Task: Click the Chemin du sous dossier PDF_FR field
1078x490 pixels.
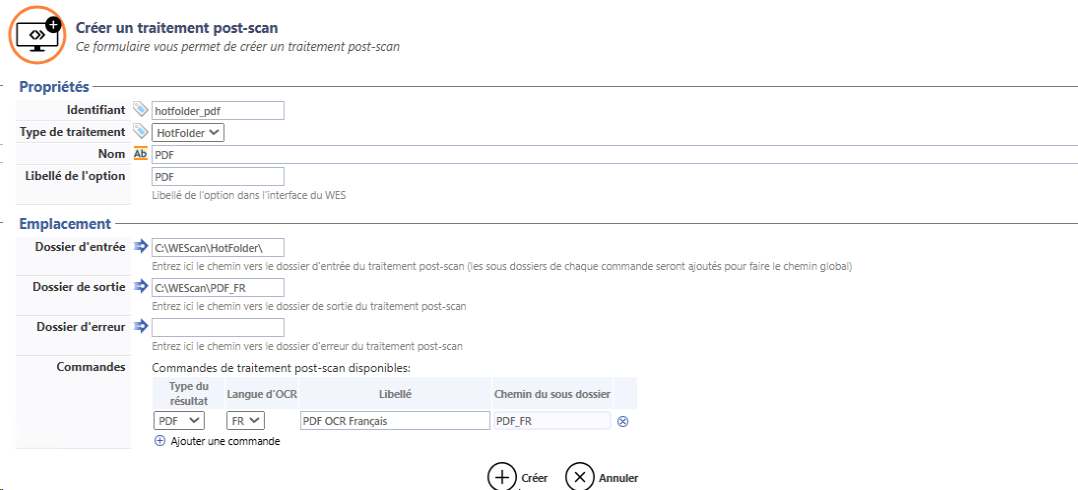Action: pyautogui.click(x=551, y=421)
